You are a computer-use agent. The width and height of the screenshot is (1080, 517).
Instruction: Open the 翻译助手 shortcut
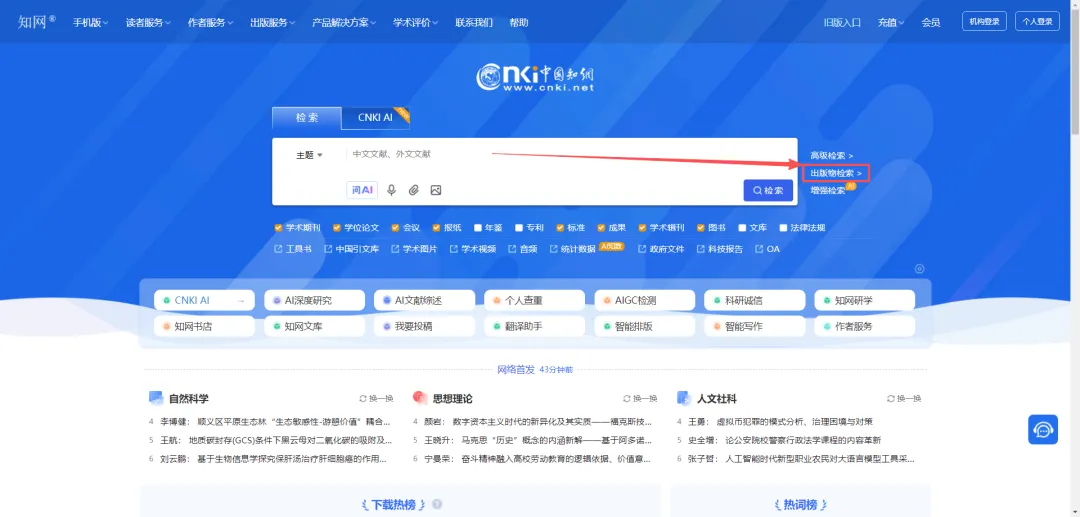click(534, 326)
